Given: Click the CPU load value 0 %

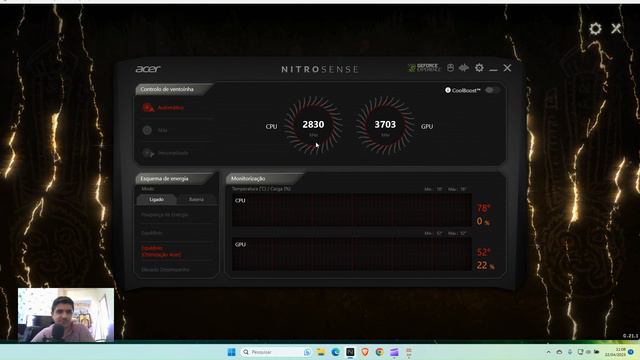Looking at the screenshot, I should pyautogui.click(x=483, y=222).
